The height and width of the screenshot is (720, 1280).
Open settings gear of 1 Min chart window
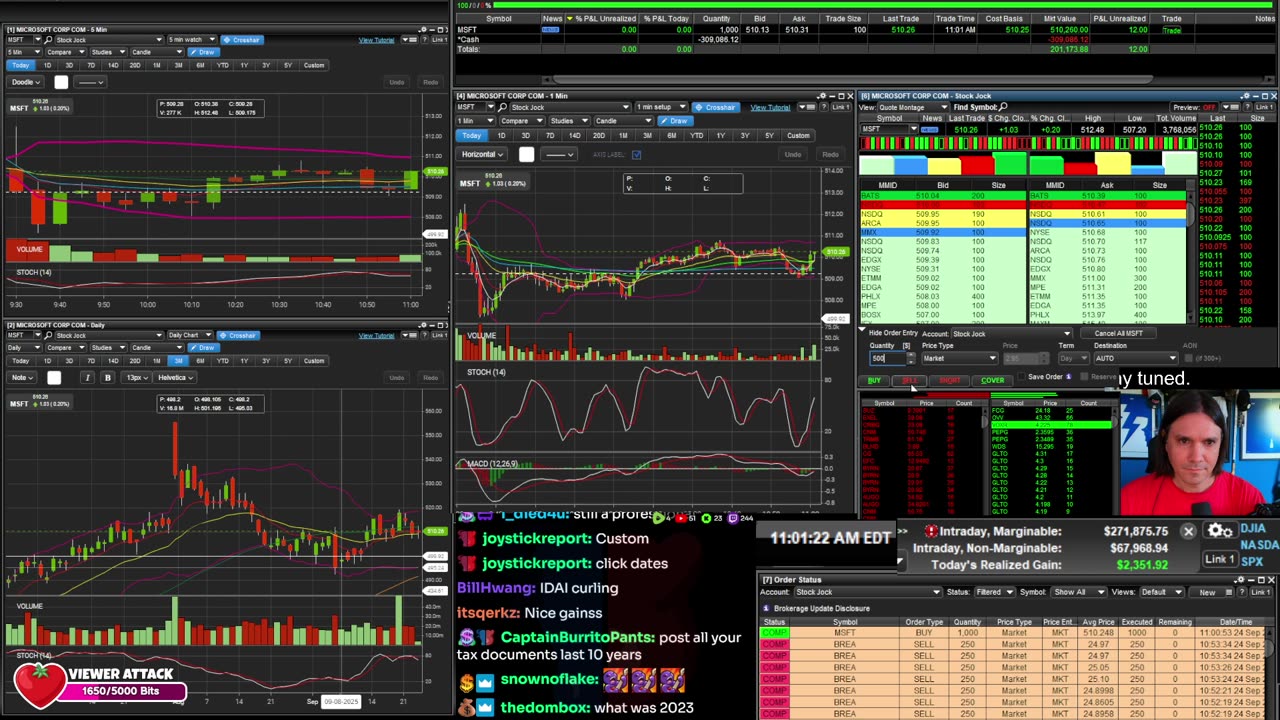tap(821, 97)
